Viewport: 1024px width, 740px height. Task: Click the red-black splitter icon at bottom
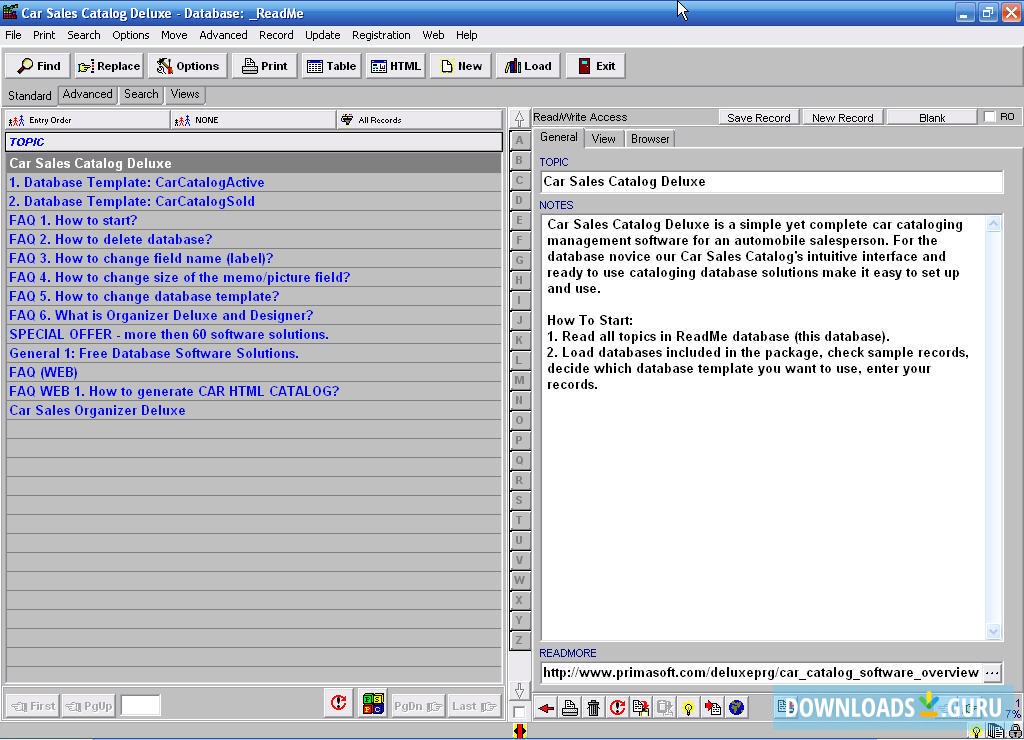[520, 731]
